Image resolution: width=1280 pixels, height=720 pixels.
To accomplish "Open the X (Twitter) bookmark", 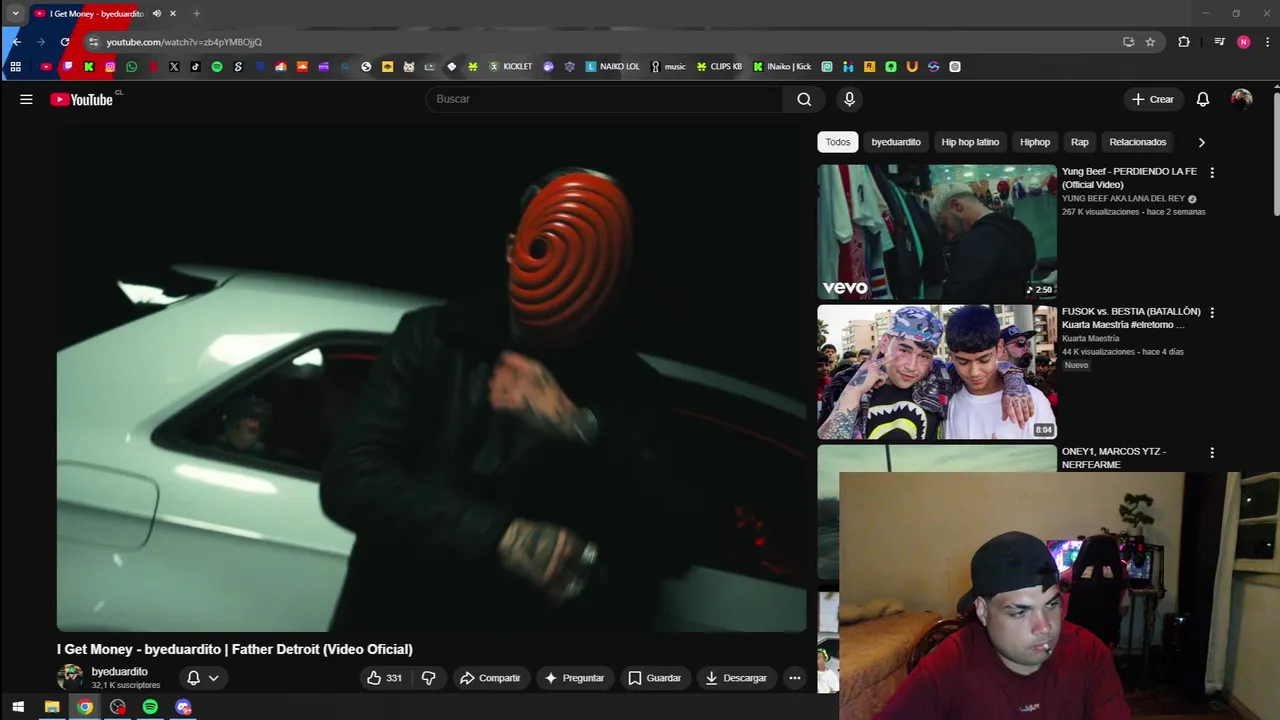I will (x=174, y=67).
